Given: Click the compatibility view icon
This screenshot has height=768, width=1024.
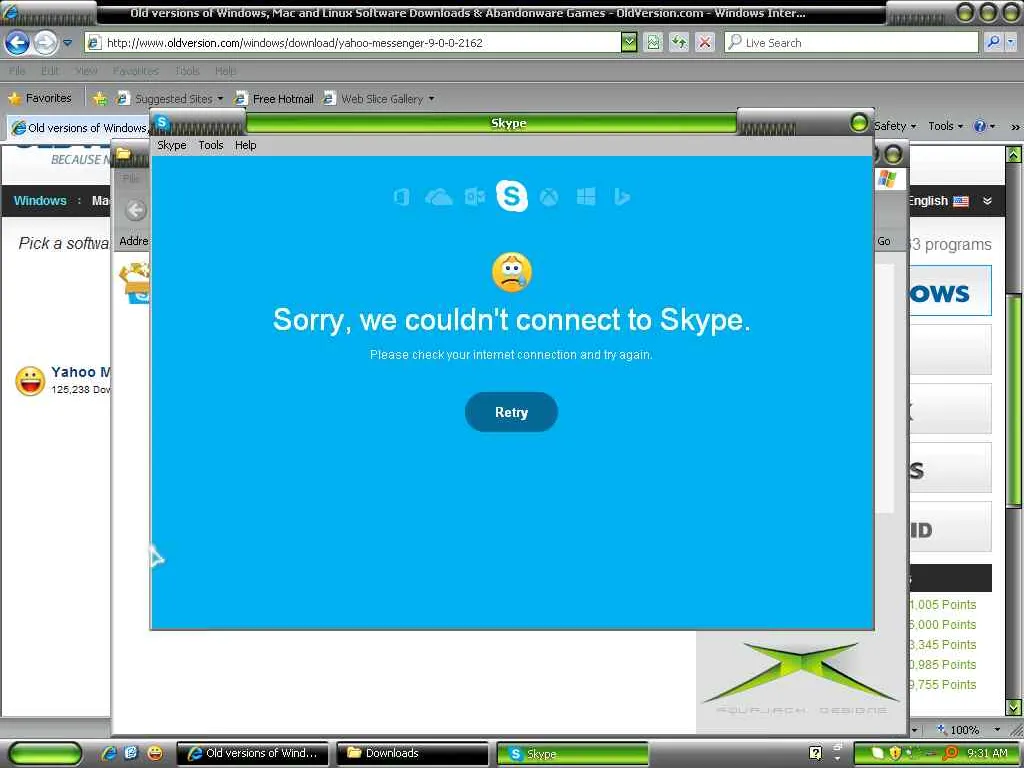Looking at the screenshot, I should point(653,43).
